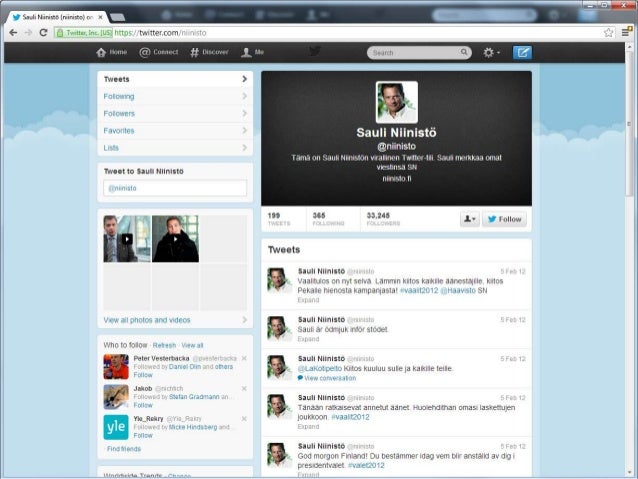Play first video thumbnail with suited man
The height and width of the screenshot is (479, 638).
[x=127, y=238]
